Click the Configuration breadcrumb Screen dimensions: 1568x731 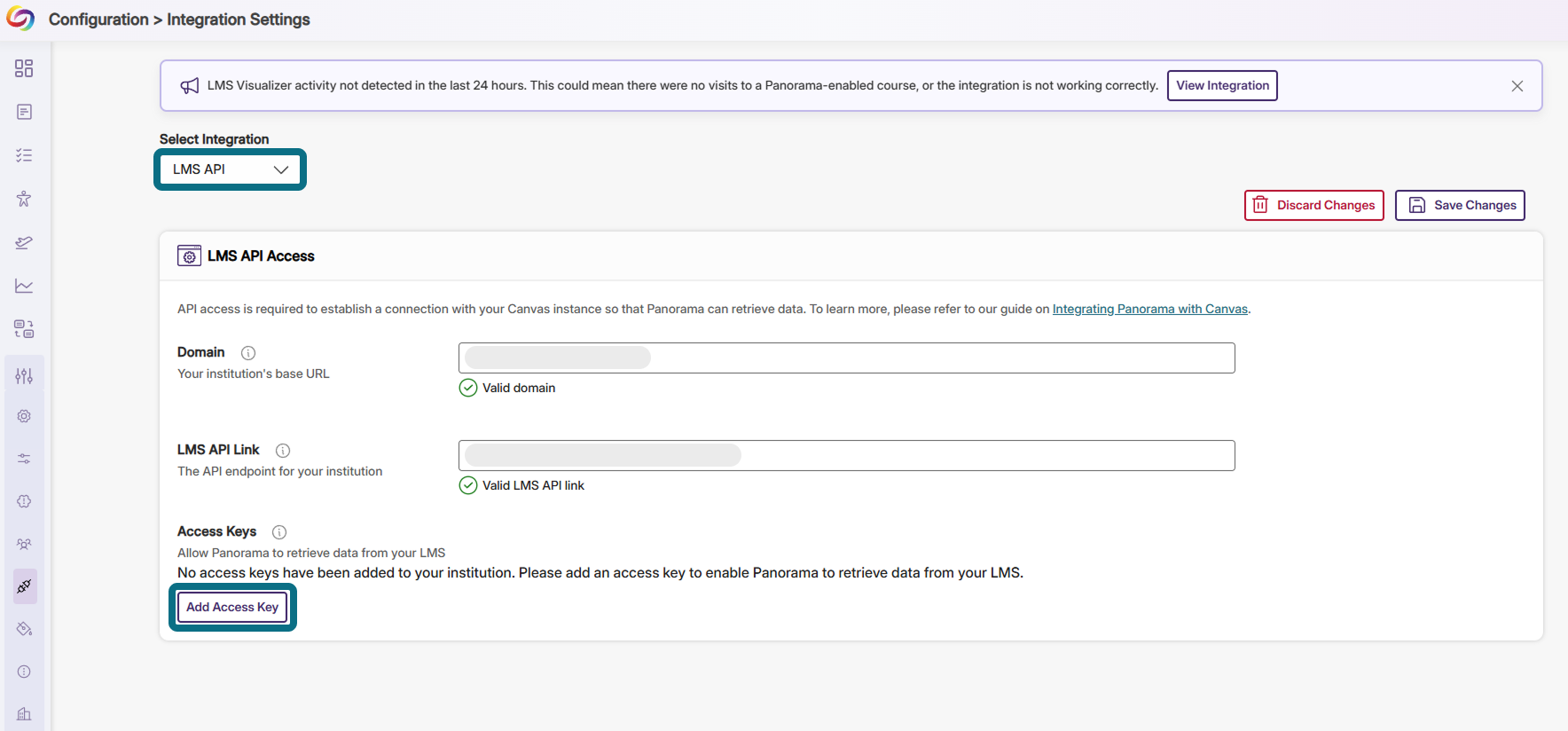[x=98, y=20]
